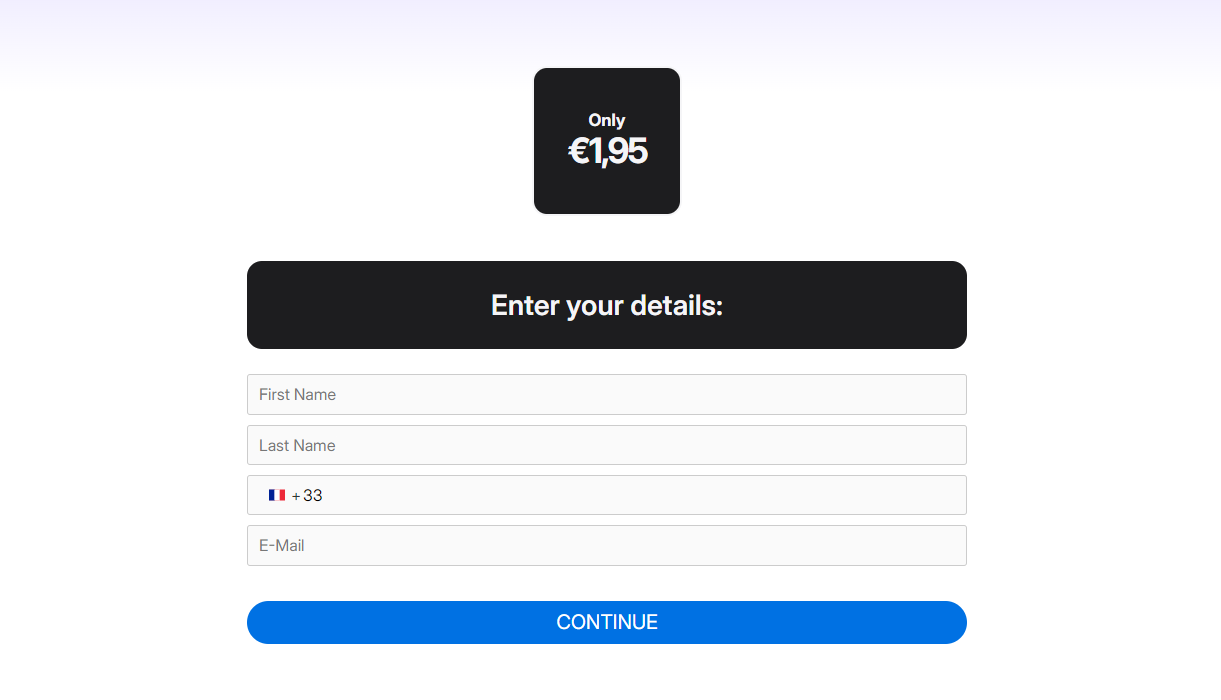Submit the form with CONTINUE

coord(606,622)
